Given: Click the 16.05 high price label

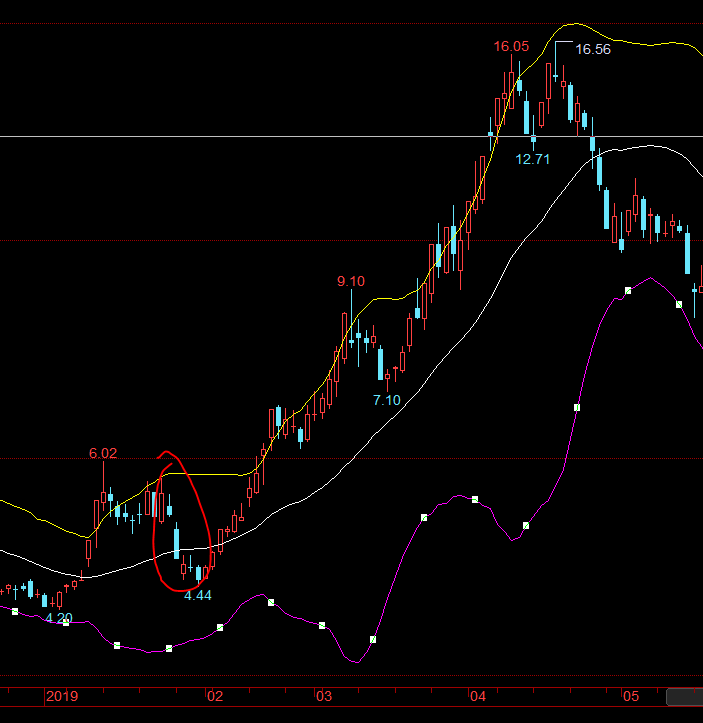Looking at the screenshot, I should point(510,46).
